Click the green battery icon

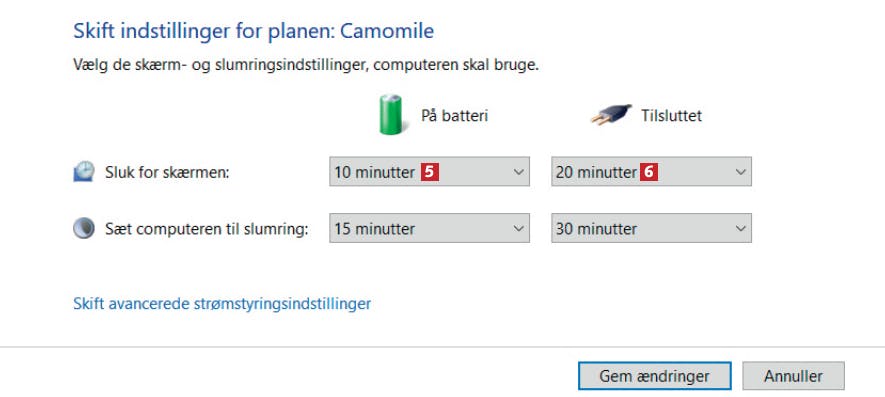point(392,115)
